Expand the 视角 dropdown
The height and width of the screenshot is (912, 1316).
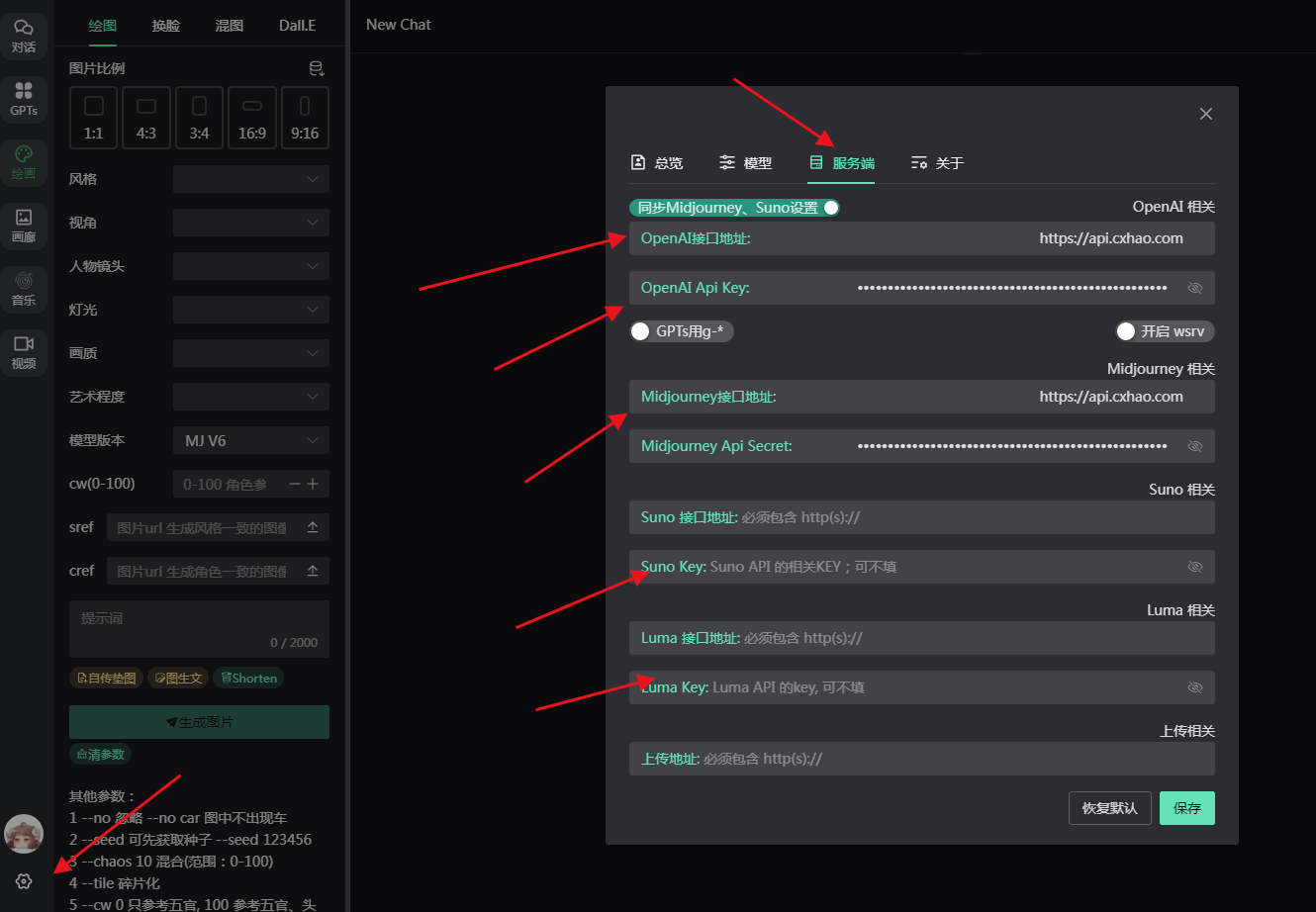click(x=251, y=223)
